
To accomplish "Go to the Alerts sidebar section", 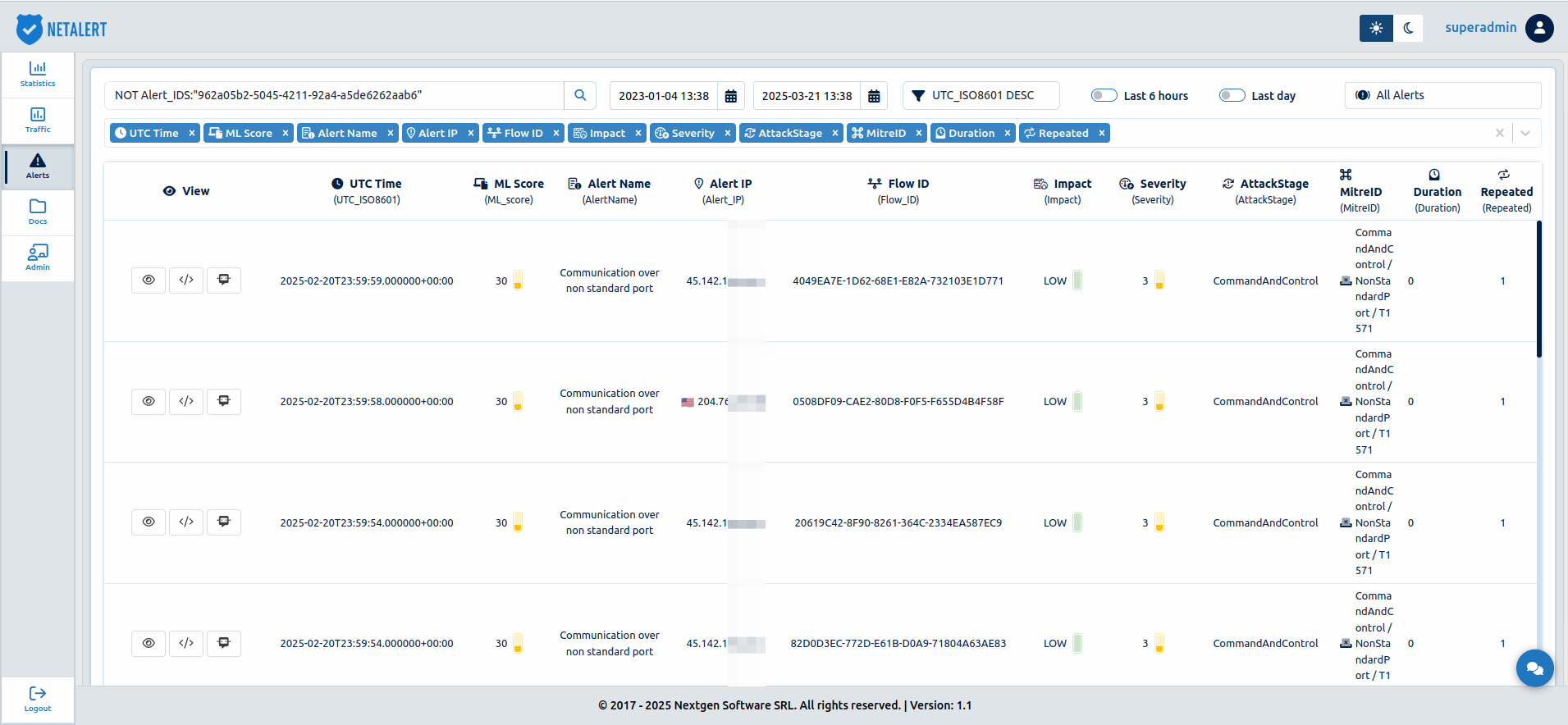I will coord(38,166).
